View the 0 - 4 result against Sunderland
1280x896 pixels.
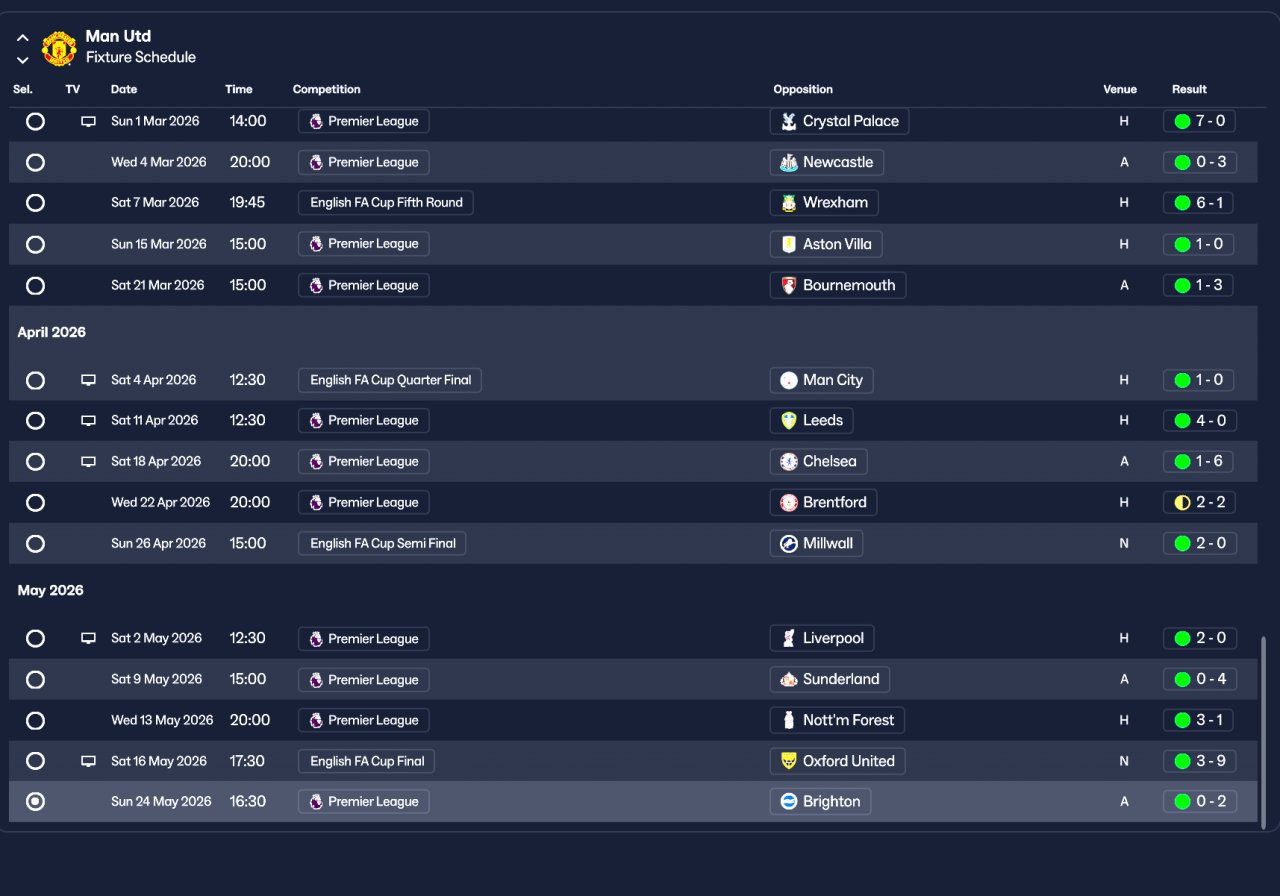tap(1200, 679)
